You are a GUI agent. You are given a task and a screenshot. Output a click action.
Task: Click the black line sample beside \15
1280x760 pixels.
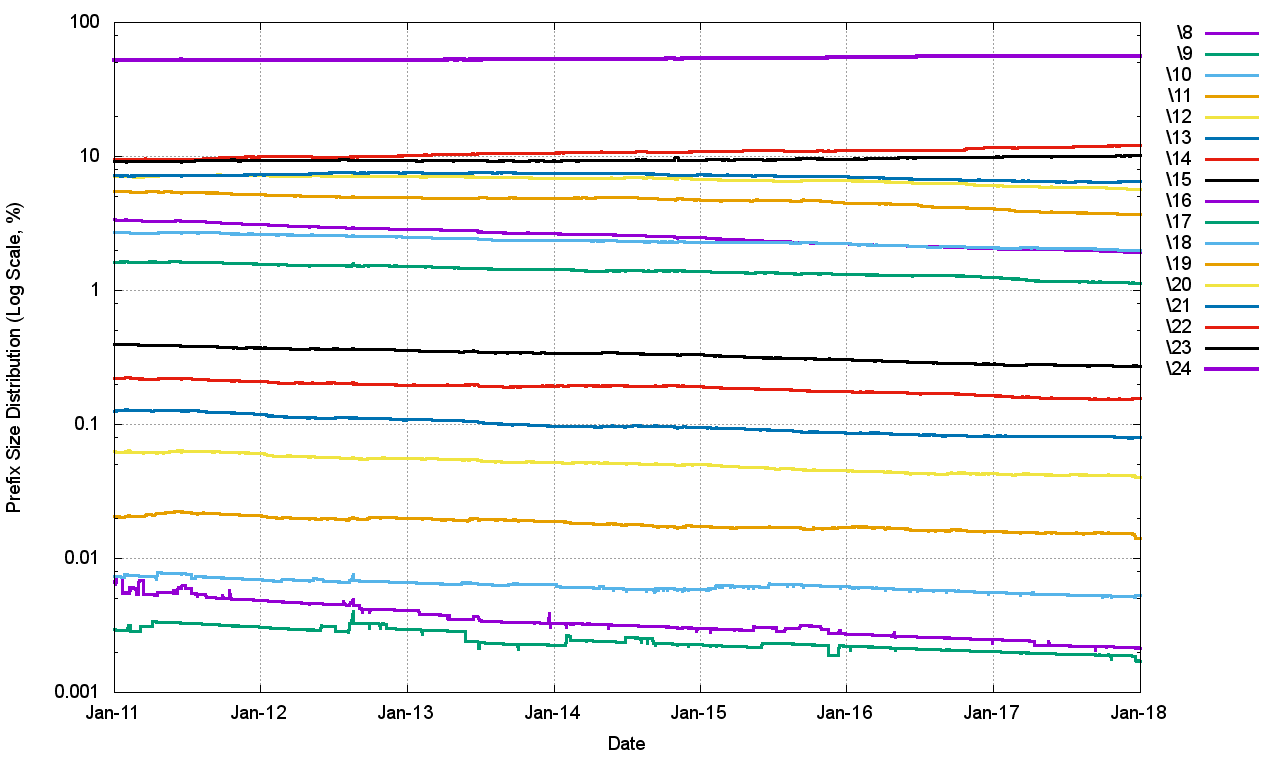1230,179
